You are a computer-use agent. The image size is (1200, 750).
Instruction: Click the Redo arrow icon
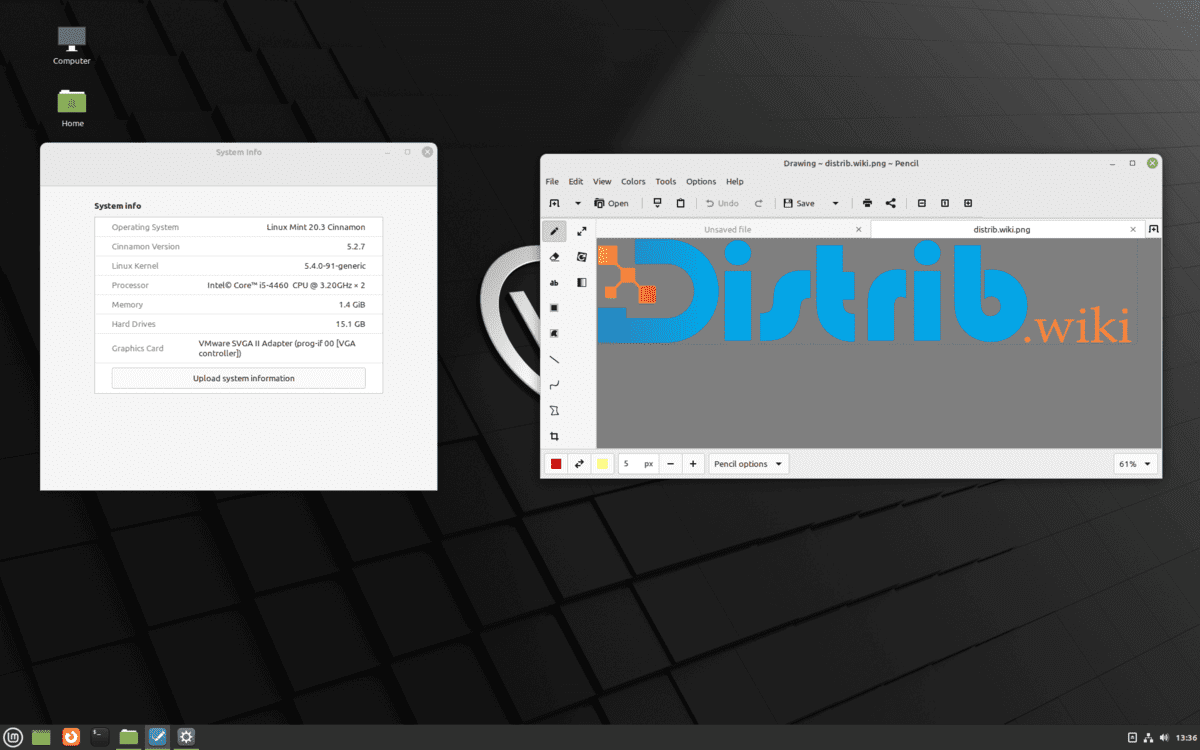[x=759, y=203]
